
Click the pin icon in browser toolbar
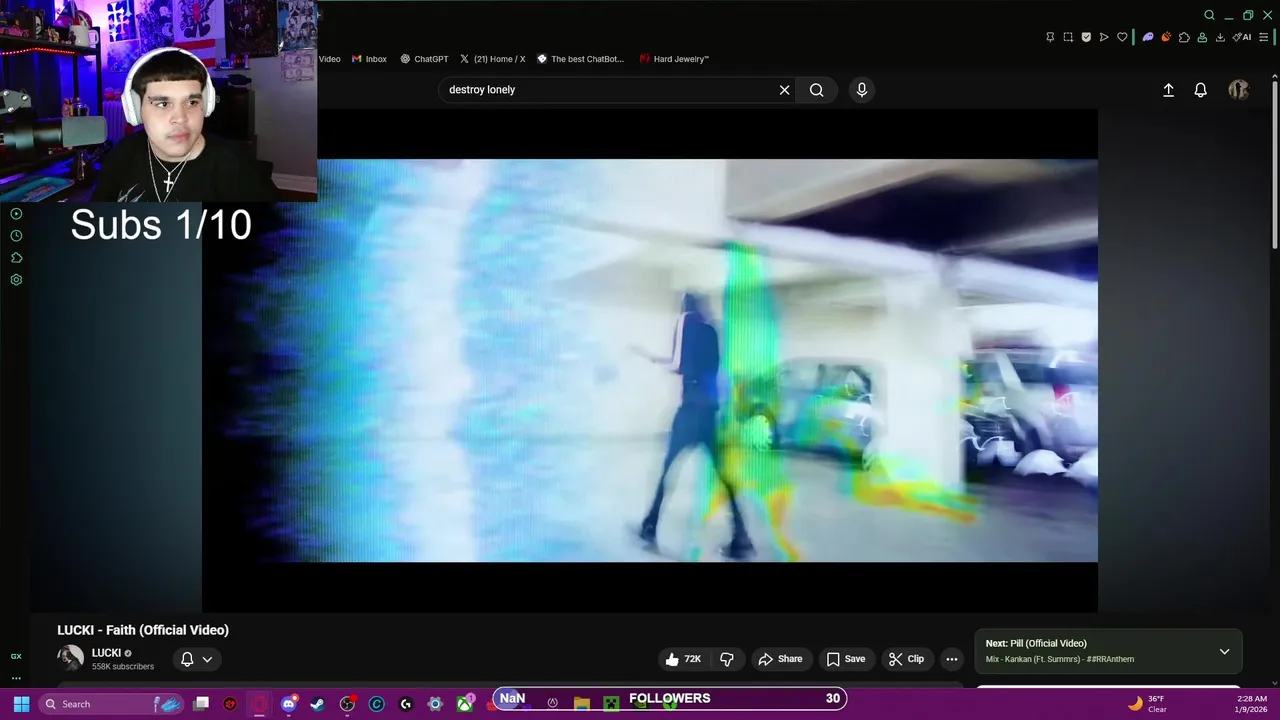pos(1050,37)
